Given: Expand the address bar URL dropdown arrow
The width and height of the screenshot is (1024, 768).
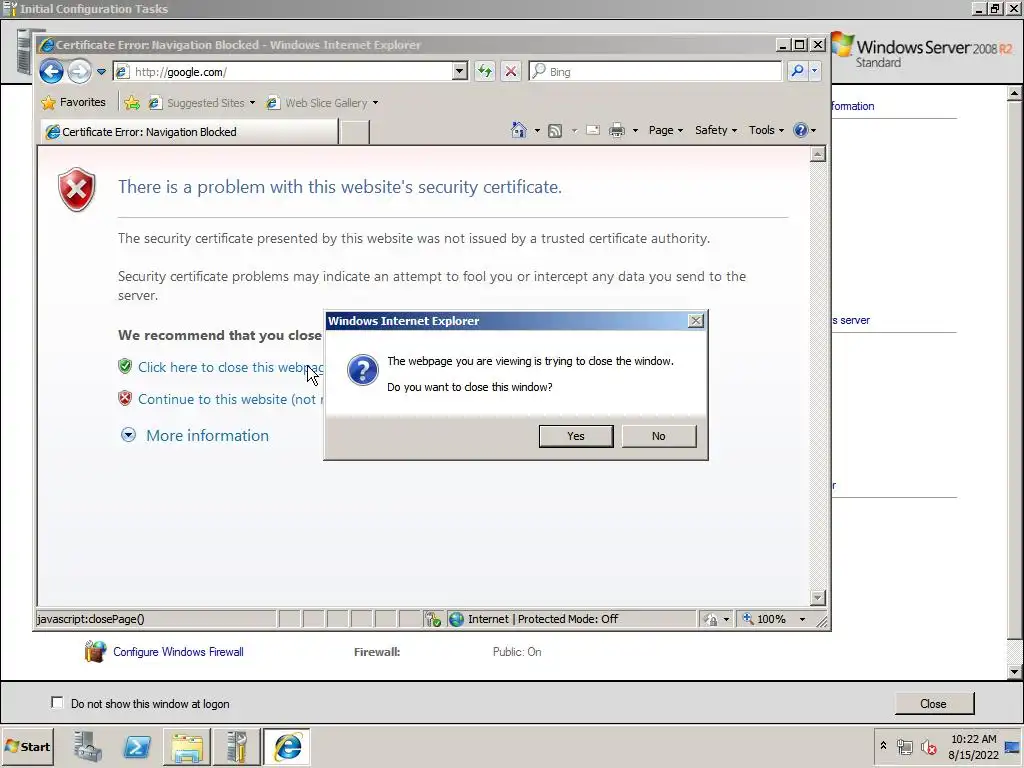Looking at the screenshot, I should coord(460,71).
